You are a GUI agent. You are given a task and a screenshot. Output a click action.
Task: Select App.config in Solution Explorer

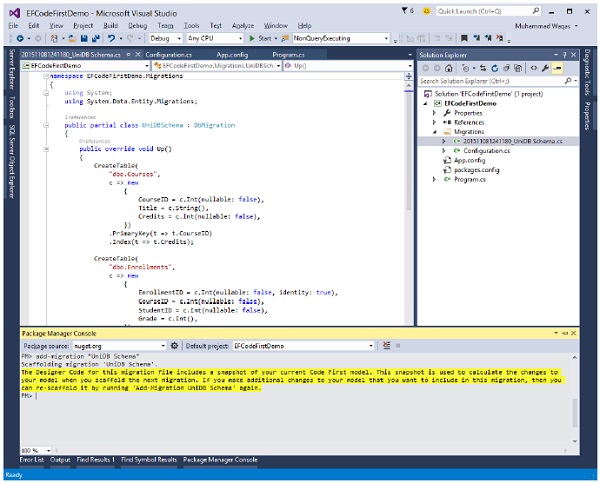coord(469,160)
